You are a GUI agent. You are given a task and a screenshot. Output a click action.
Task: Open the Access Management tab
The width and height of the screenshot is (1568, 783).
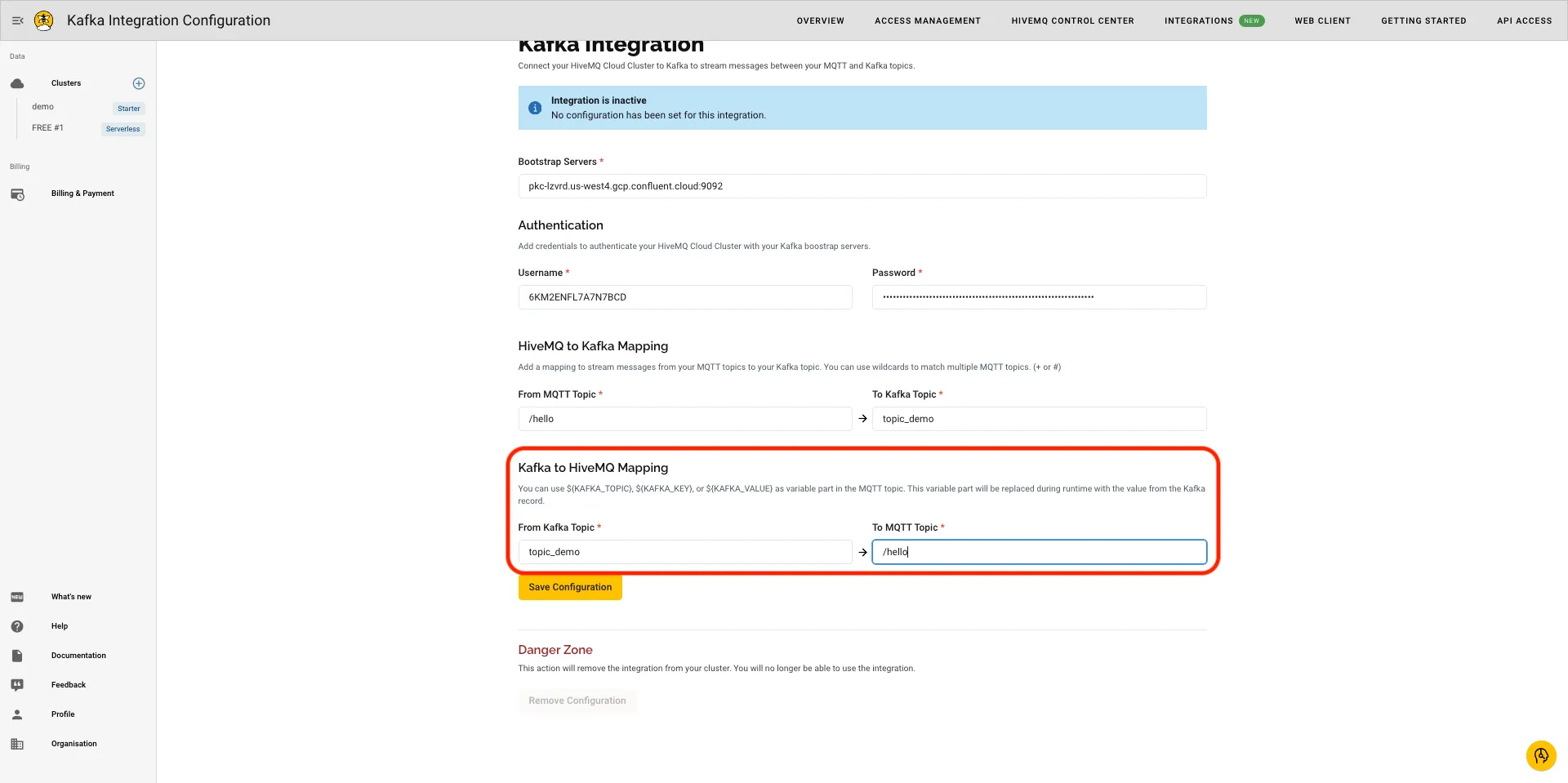pos(928,20)
